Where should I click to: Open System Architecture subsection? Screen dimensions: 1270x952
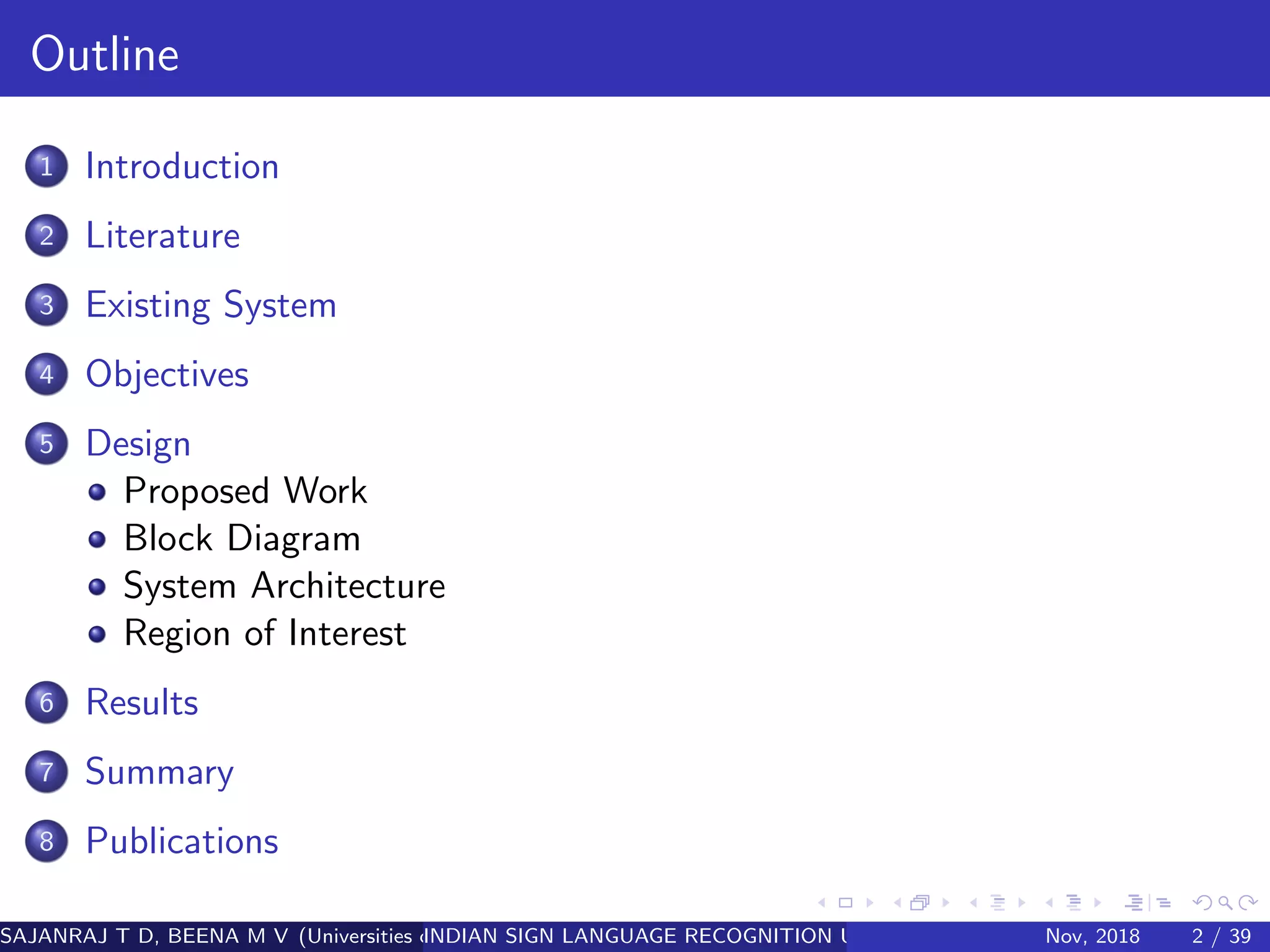click(x=284, y=586)
